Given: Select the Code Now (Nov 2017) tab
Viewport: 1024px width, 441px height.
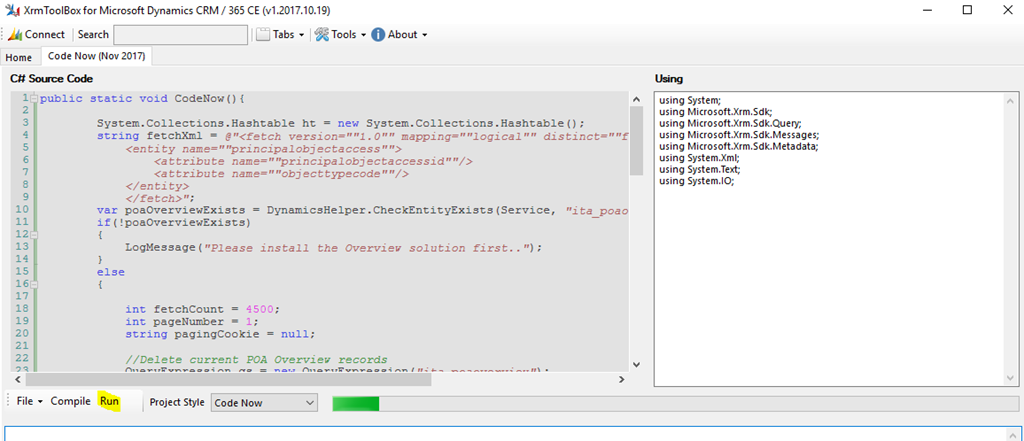Looking at the screenshot, I should (96, 56).
